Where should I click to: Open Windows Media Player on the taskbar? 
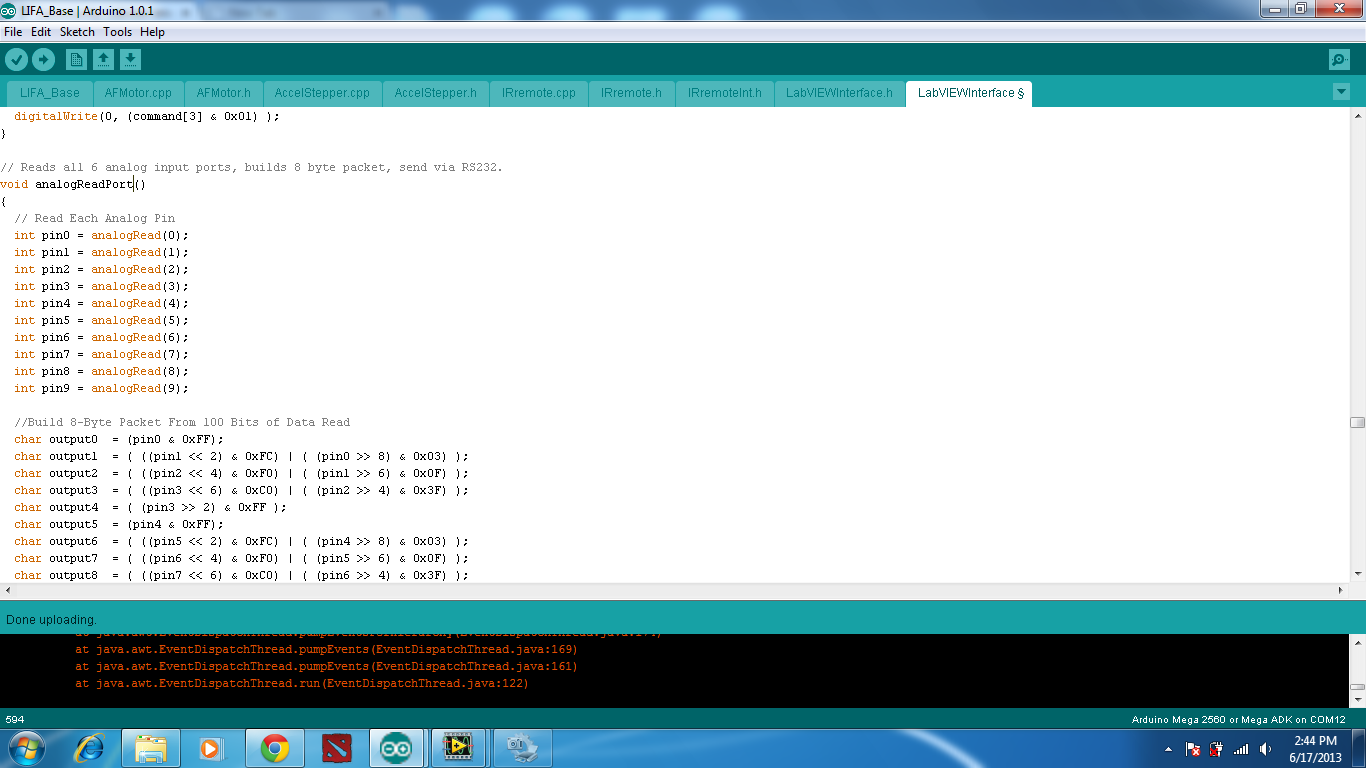point(211,748)
